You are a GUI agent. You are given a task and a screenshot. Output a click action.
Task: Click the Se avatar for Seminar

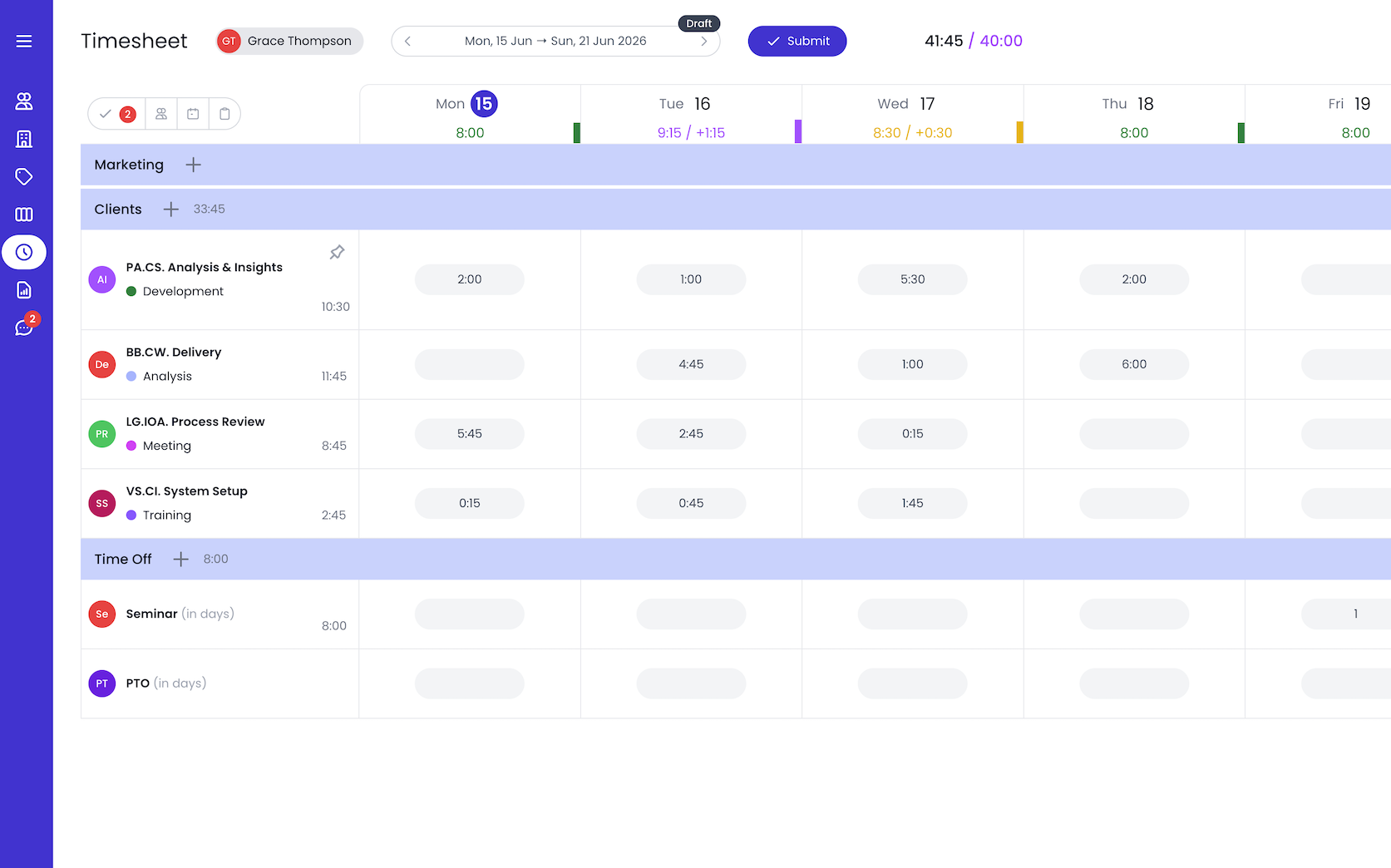102,614
